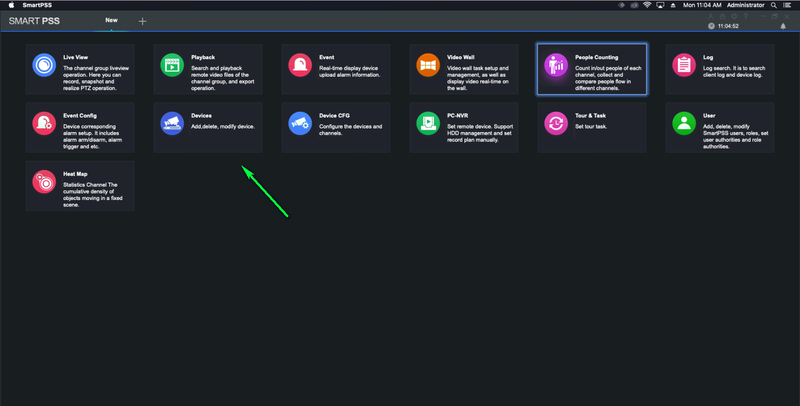800x406 pixels.
Task: Open the Playback clapperboard icon
Action: [x=172, y=65]
